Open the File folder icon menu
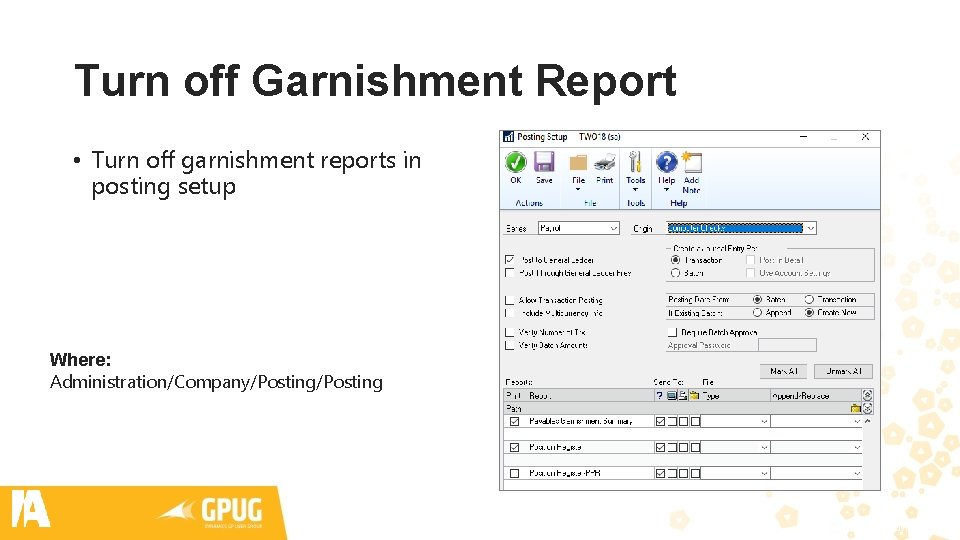The width and height of the screenshot is (960, 540). [x=578, y=162]
